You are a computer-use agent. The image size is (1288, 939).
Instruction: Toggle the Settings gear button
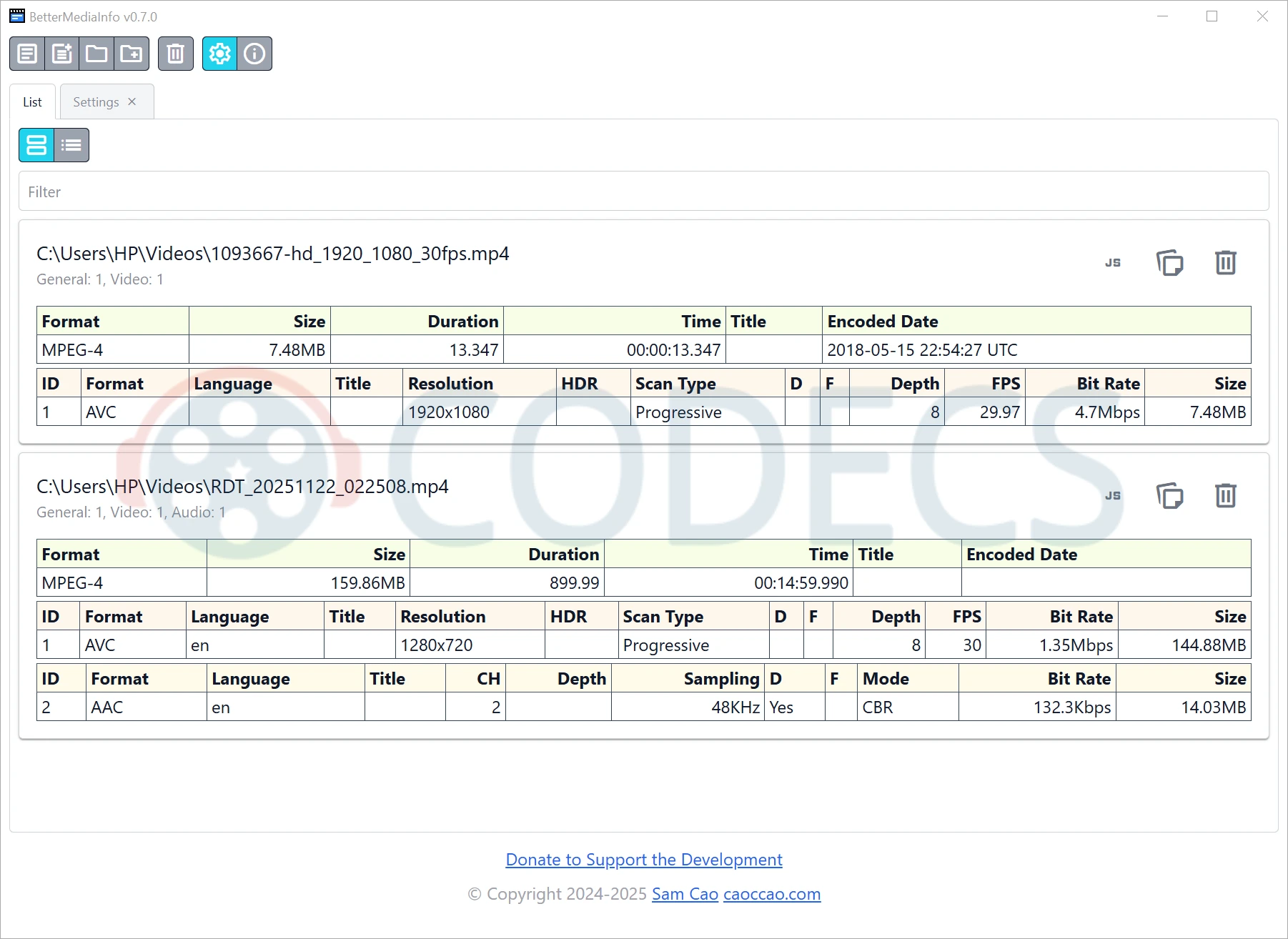(x=219, y=54)
